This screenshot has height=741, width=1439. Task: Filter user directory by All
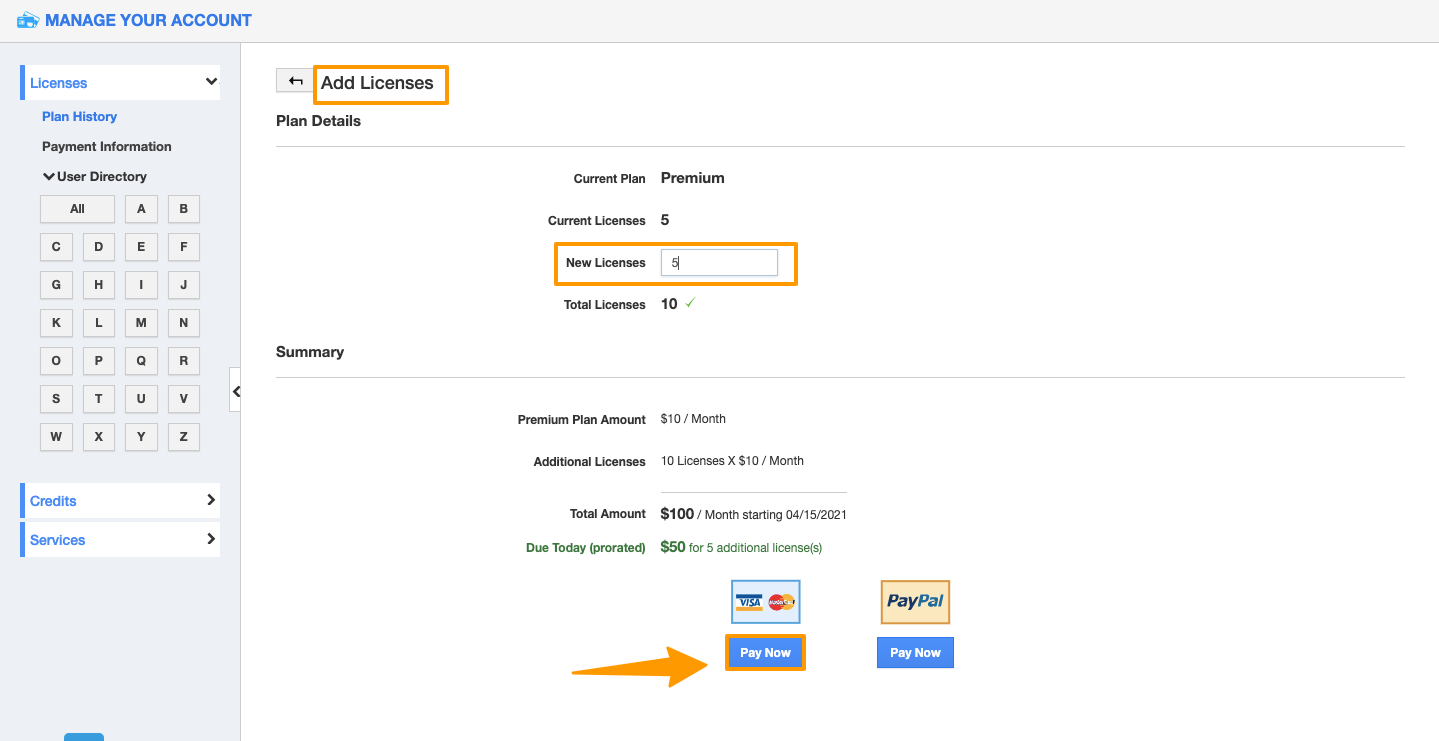[x=77, y=209]
